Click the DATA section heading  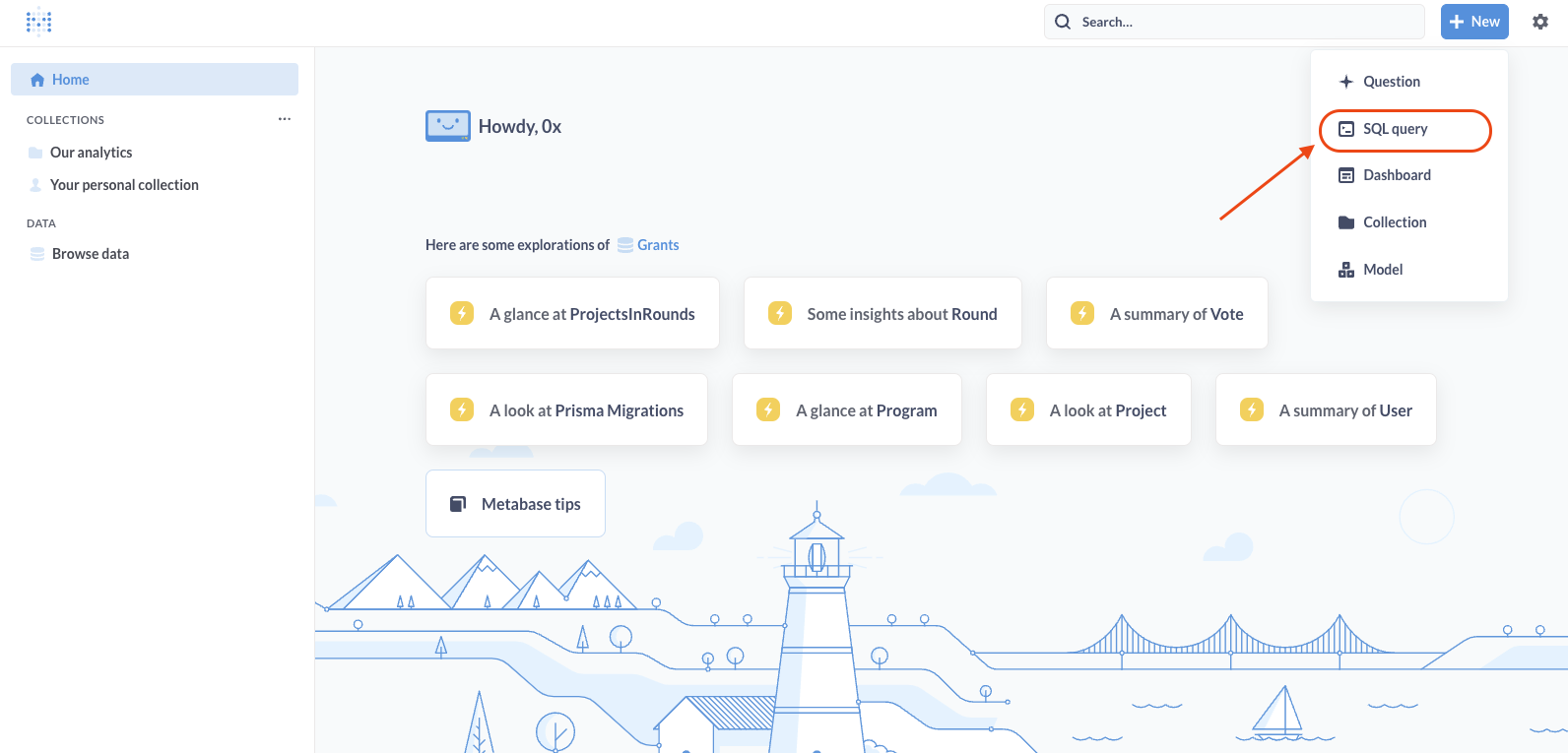[41, 223]
